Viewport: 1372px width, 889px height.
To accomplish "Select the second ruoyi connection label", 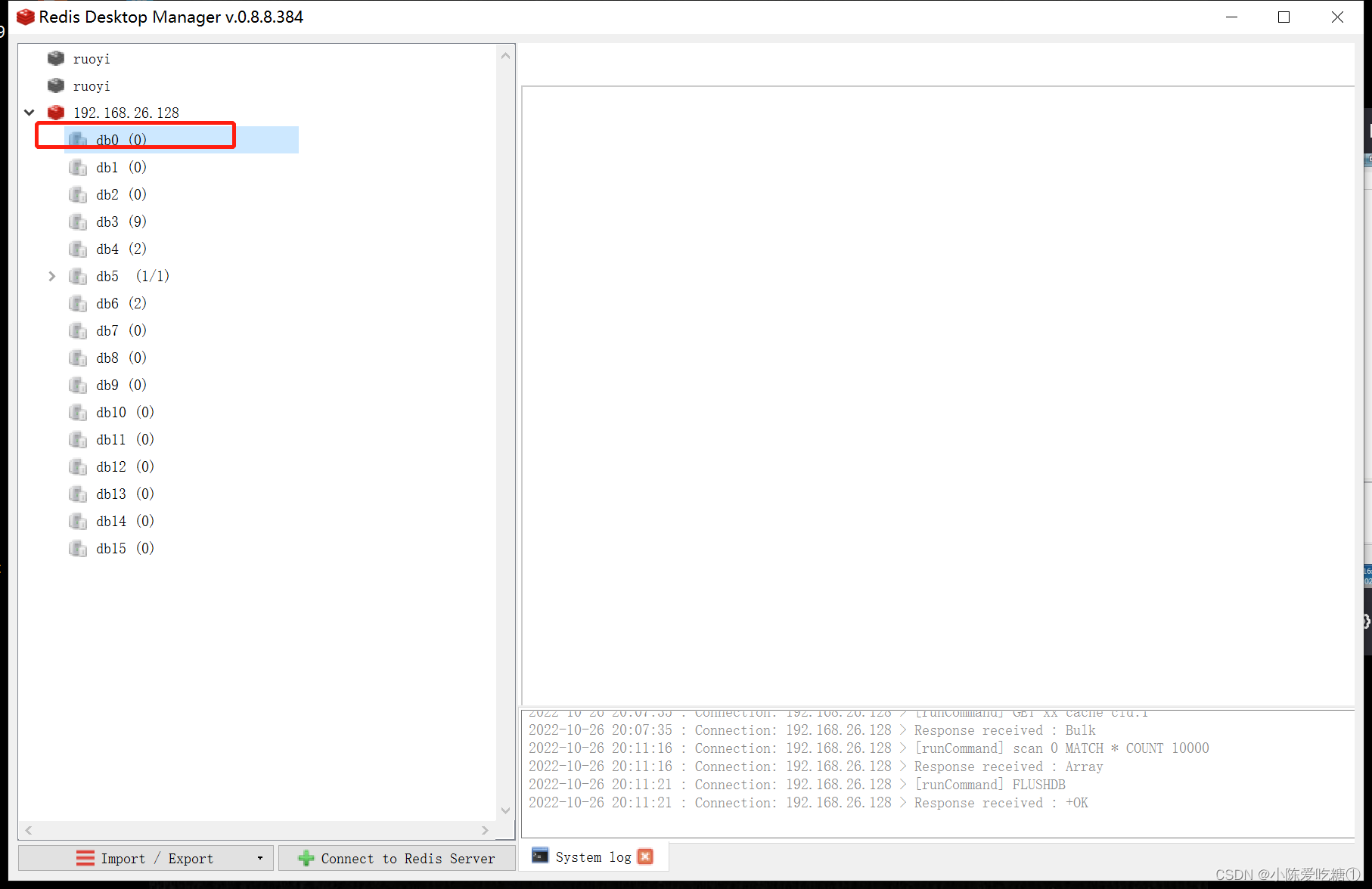I will click(92, 86).
